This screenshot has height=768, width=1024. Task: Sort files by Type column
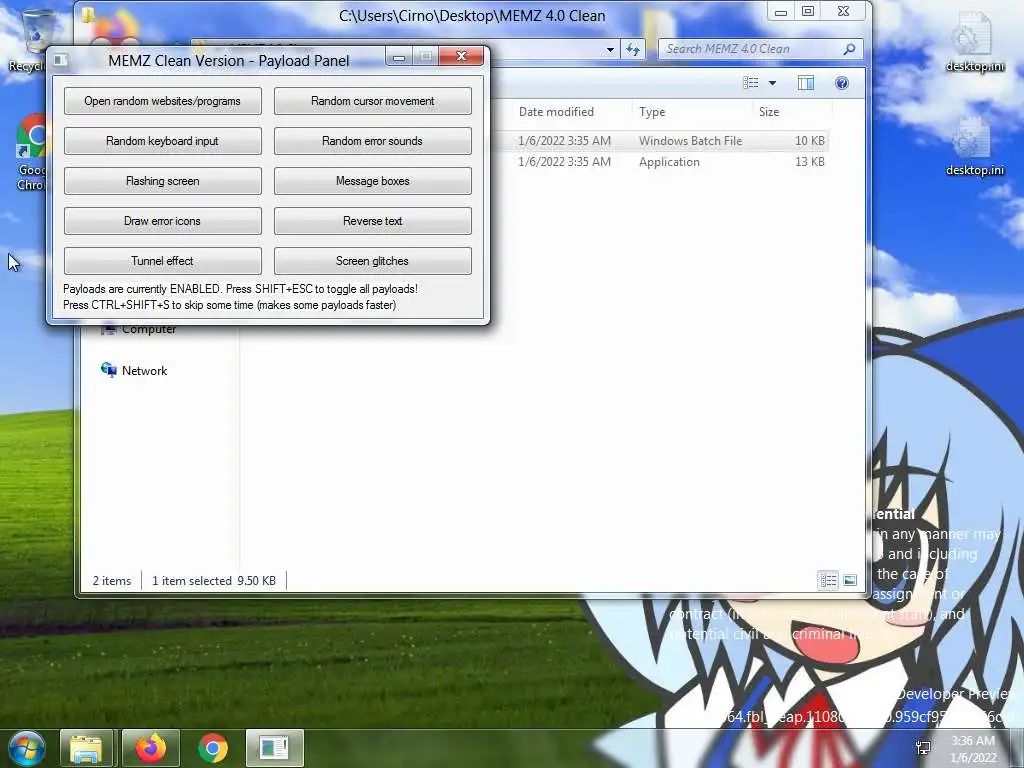pyautogui.click(x=652, y=112)
